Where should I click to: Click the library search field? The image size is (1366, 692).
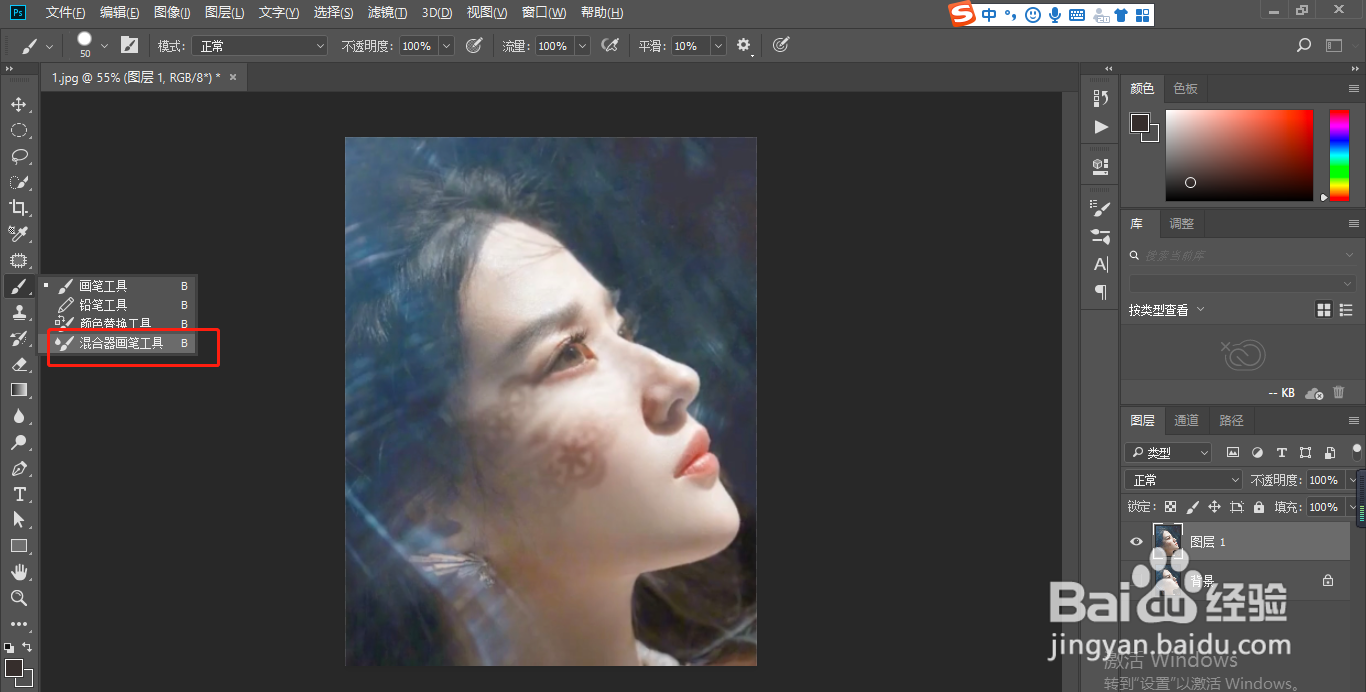1243,255
